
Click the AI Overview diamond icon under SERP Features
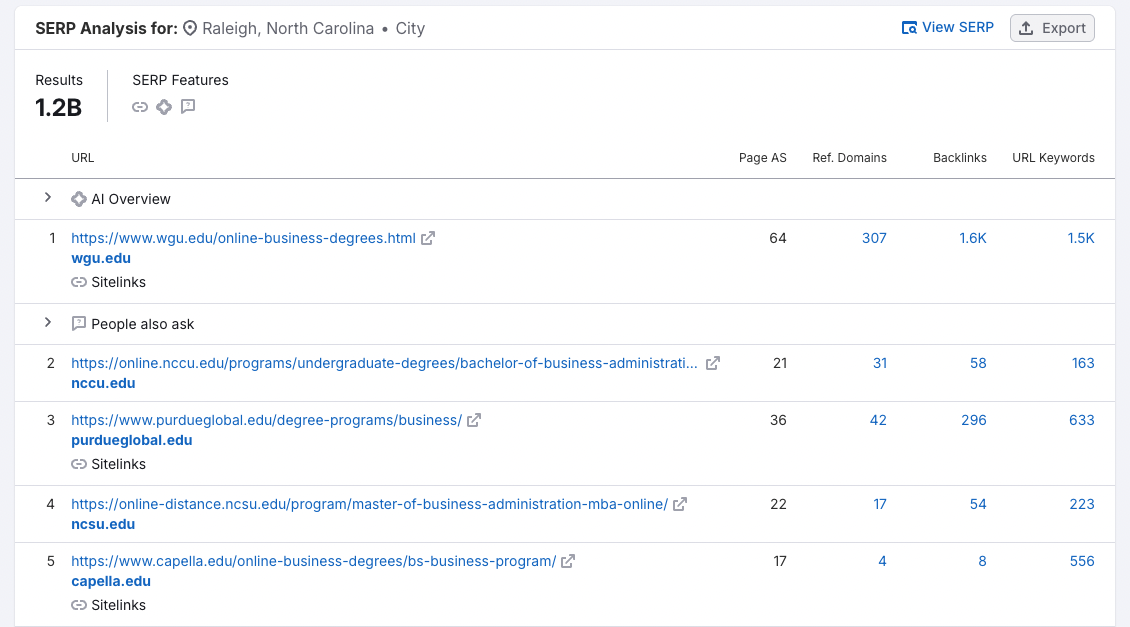point(164,107)
